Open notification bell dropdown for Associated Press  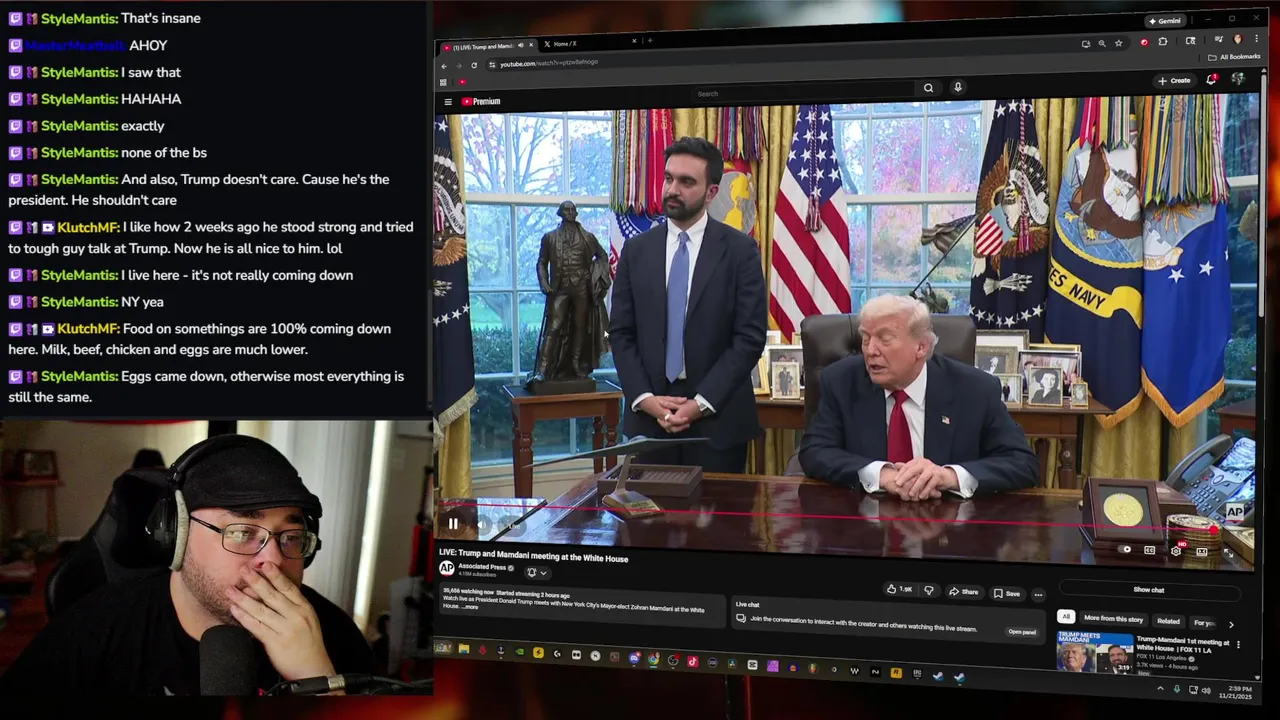coord(537,573)
